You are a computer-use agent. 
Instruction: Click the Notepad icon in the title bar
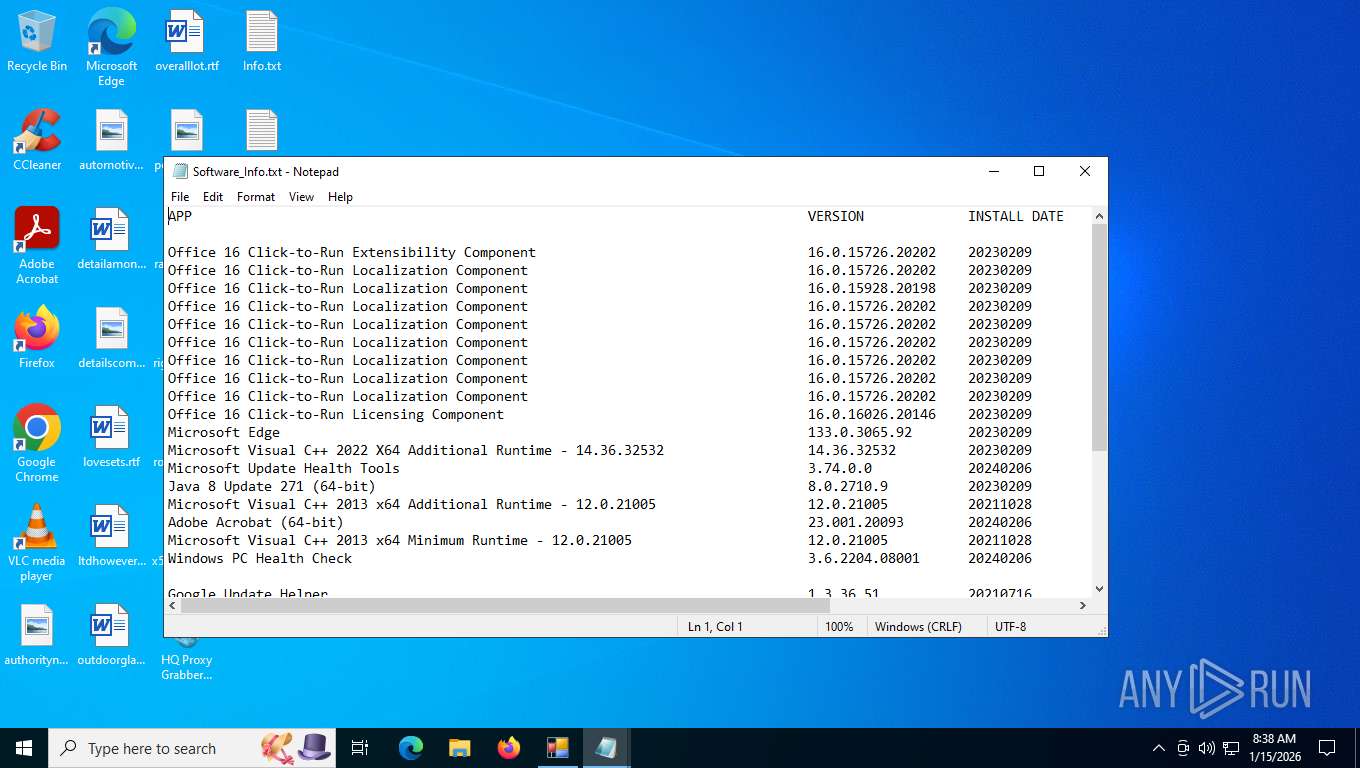tap(180, 171)
